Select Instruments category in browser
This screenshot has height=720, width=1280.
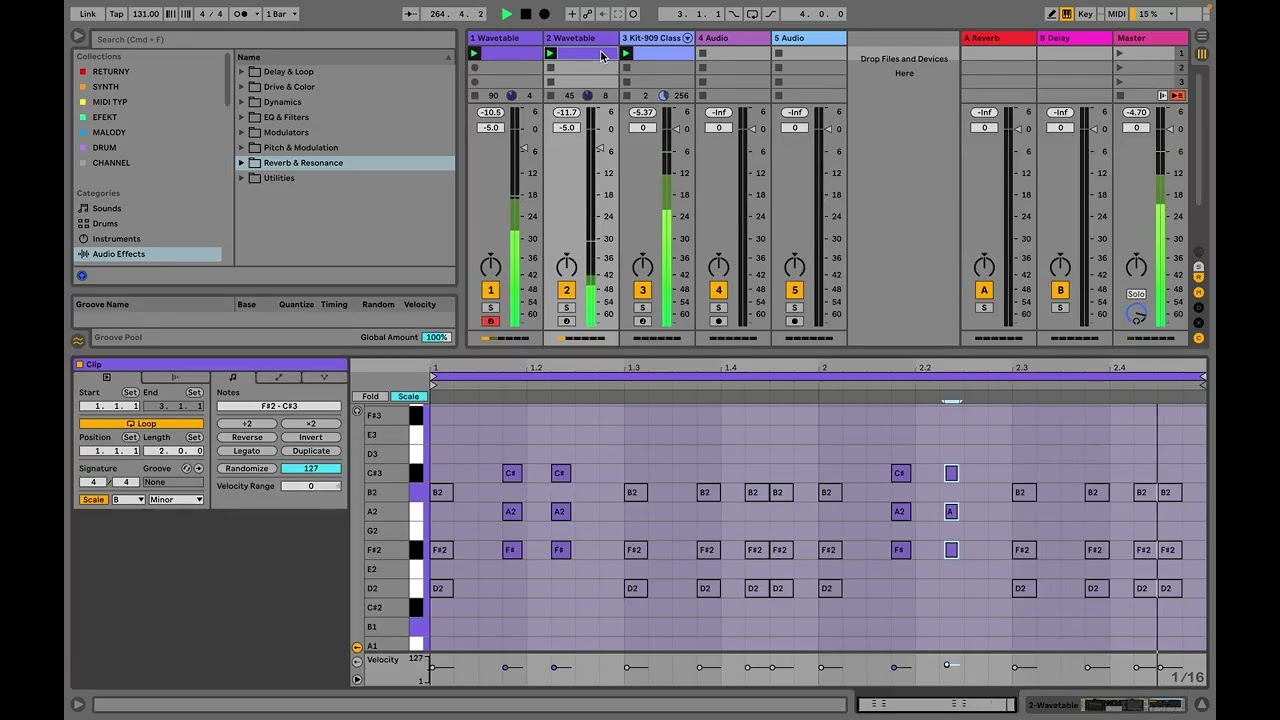click(116, 239)
